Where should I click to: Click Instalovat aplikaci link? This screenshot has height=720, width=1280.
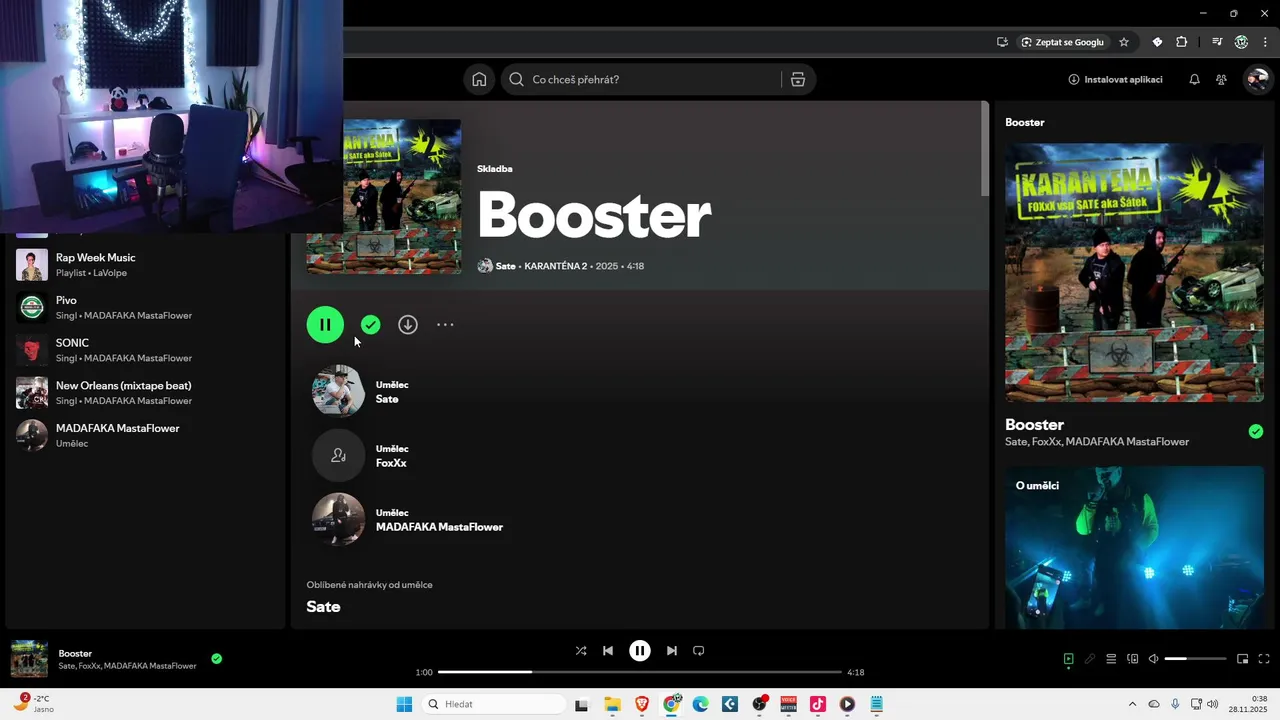pos(1115,79)
